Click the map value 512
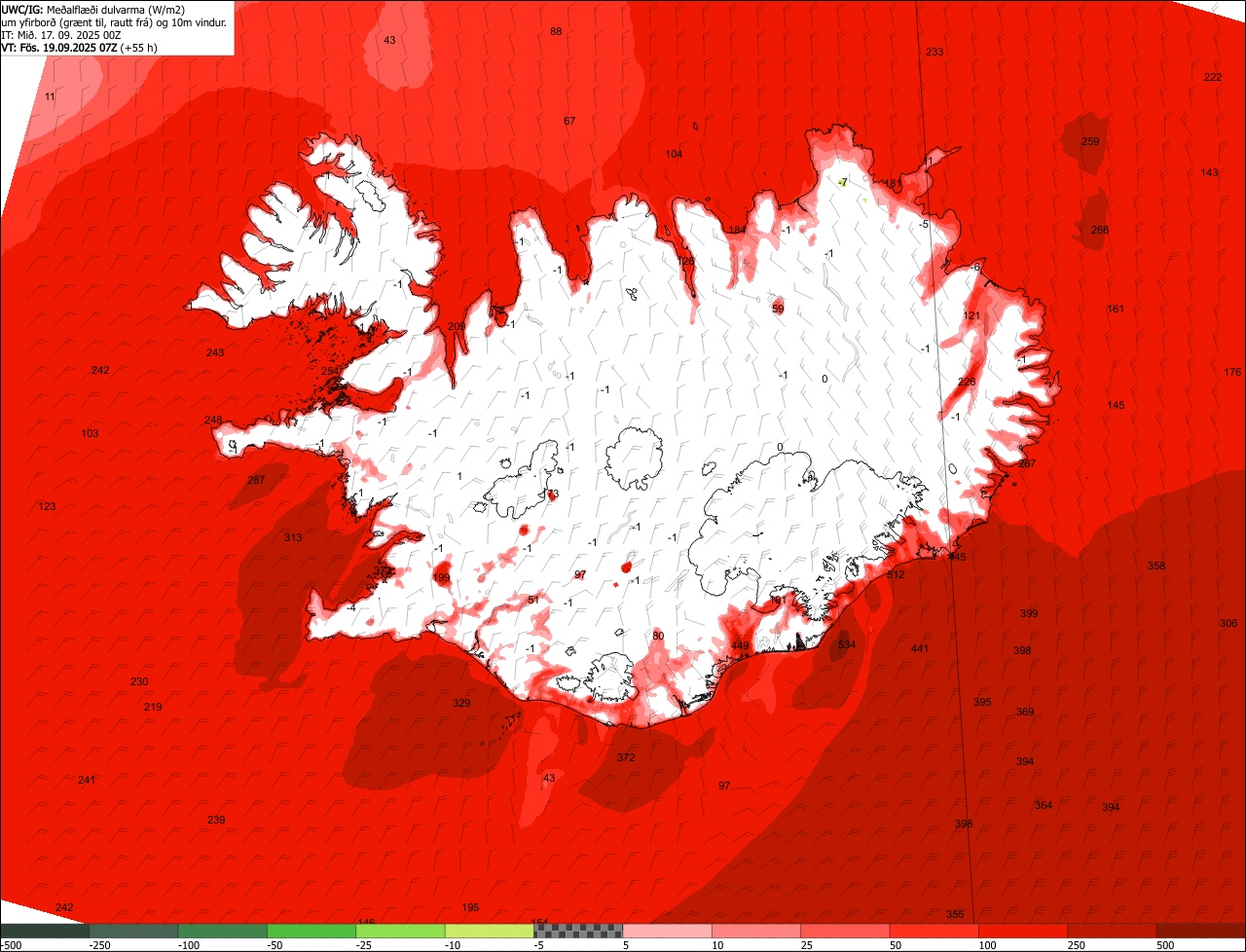 click(x=896, y=574)
